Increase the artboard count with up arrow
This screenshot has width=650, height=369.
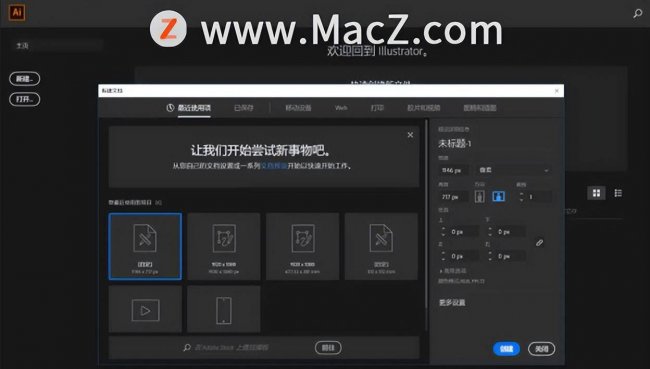pos(521,194)
